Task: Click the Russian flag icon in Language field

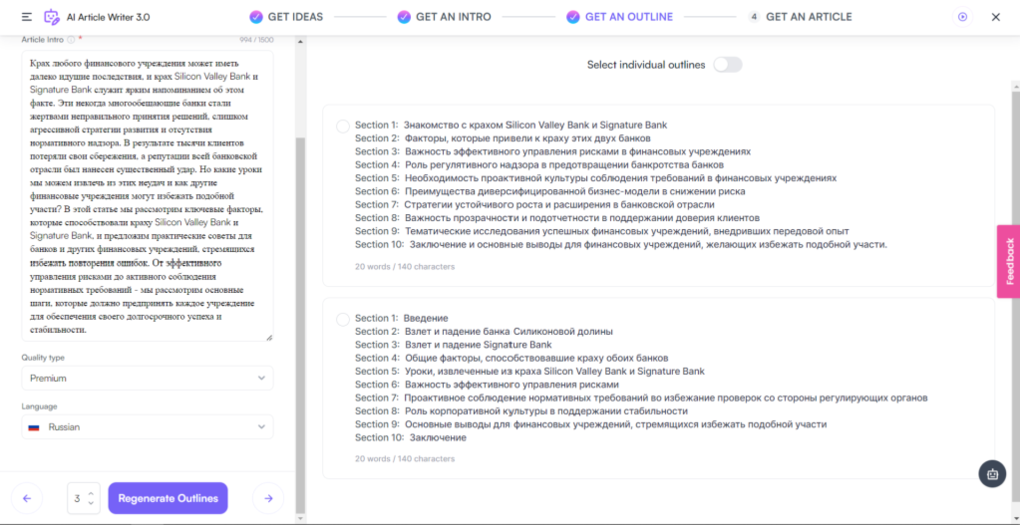Action: [34, 427]
